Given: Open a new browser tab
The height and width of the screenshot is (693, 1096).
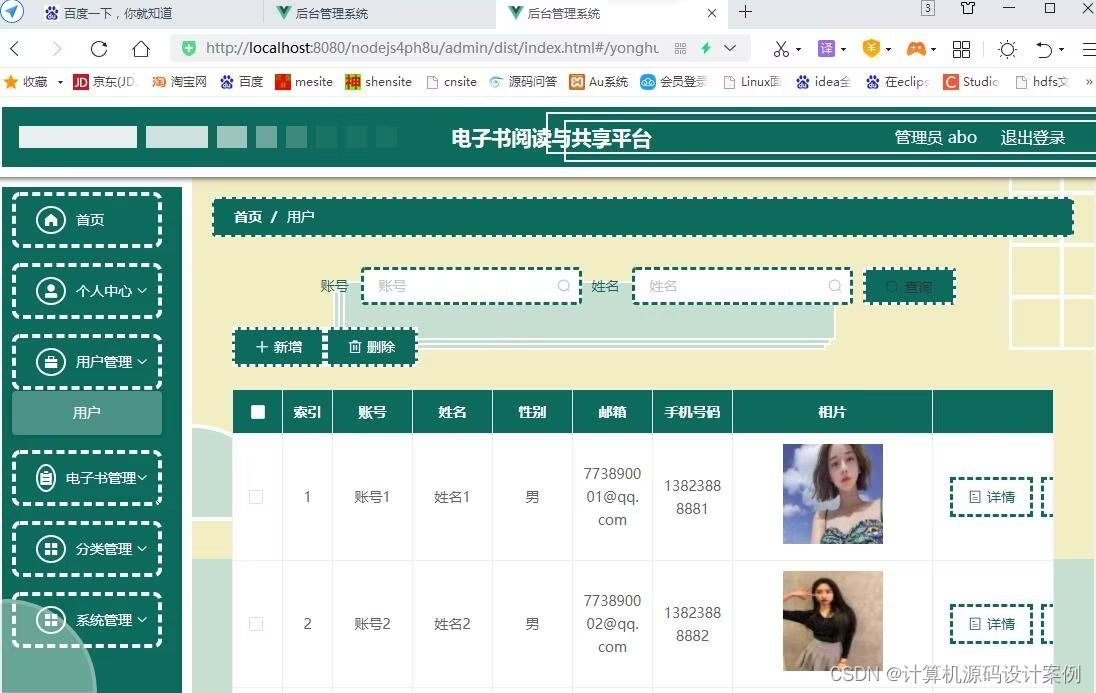Looking at the screenshot, I should 745,12.
